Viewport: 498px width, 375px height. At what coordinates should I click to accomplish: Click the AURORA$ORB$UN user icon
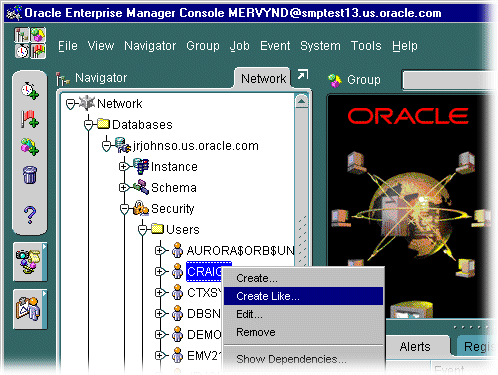click(x=177, y=250)
